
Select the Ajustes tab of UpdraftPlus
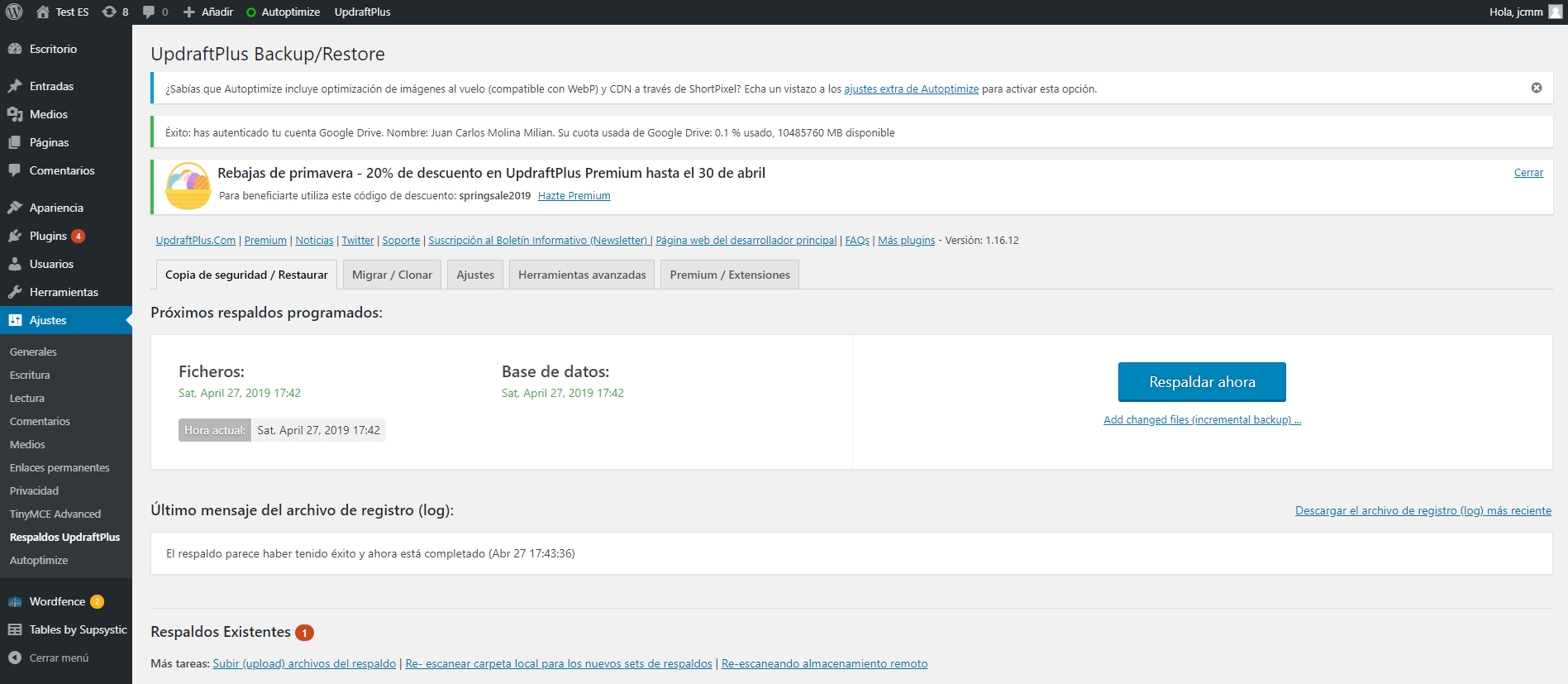[475, 275]
